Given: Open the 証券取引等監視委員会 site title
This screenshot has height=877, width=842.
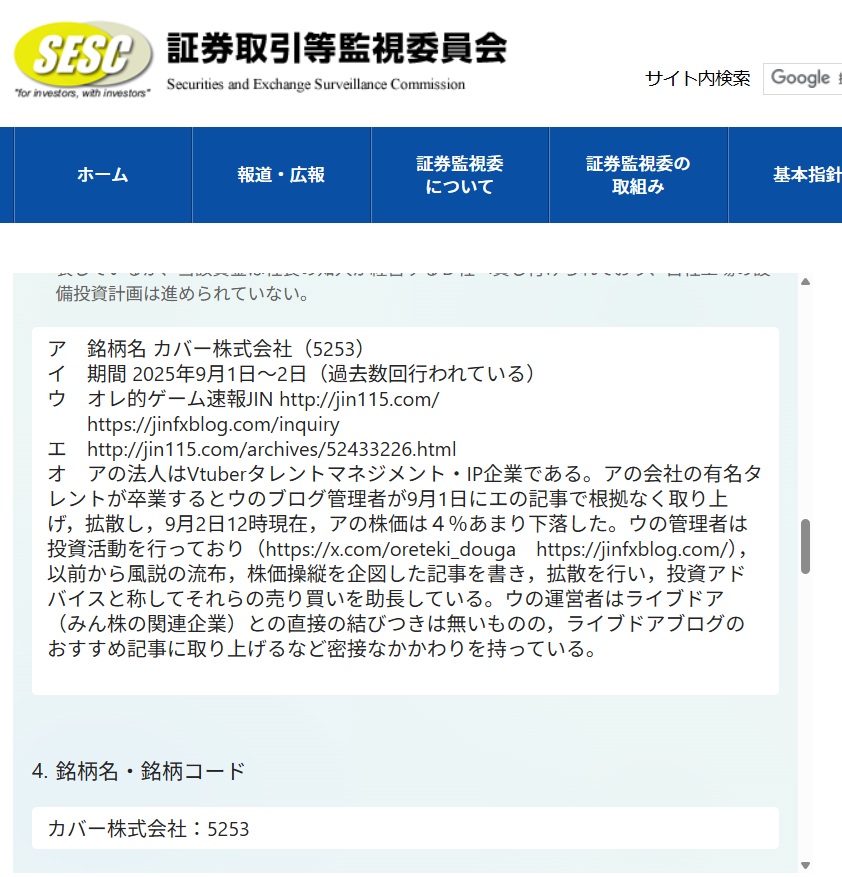Looking at the screenshot, I should pos(336,48).
